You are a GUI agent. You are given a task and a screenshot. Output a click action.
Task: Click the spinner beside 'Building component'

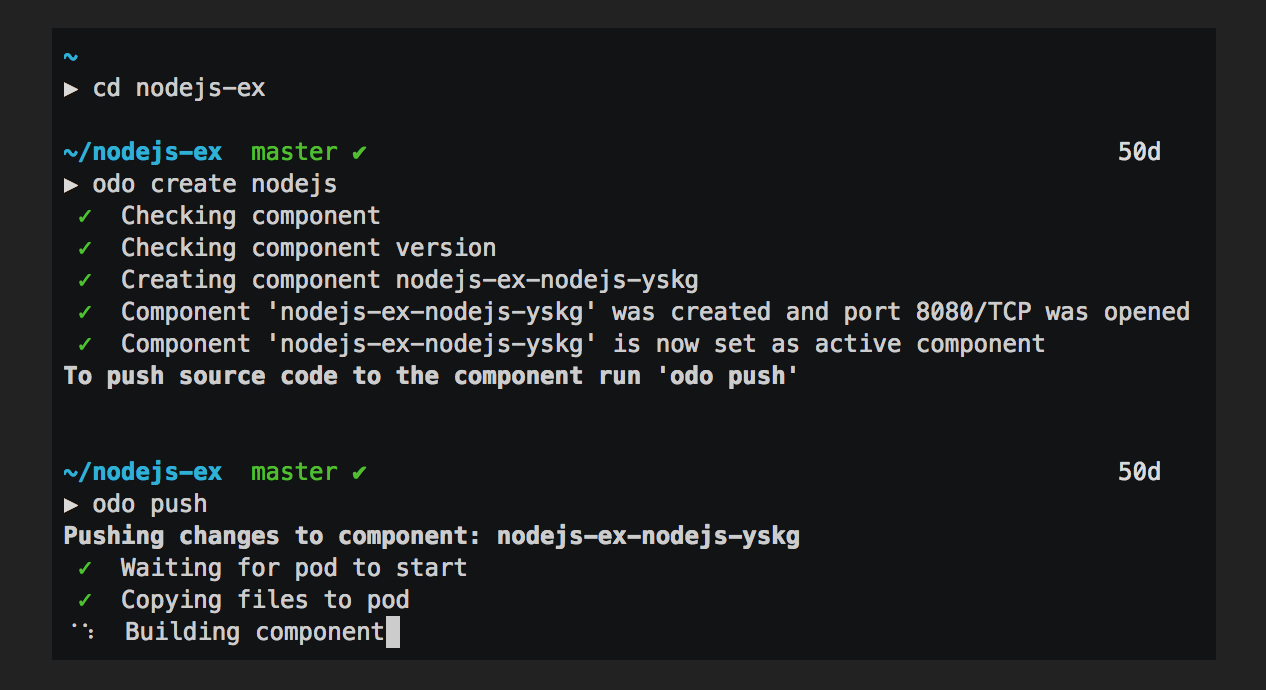(x=83, y=632)
